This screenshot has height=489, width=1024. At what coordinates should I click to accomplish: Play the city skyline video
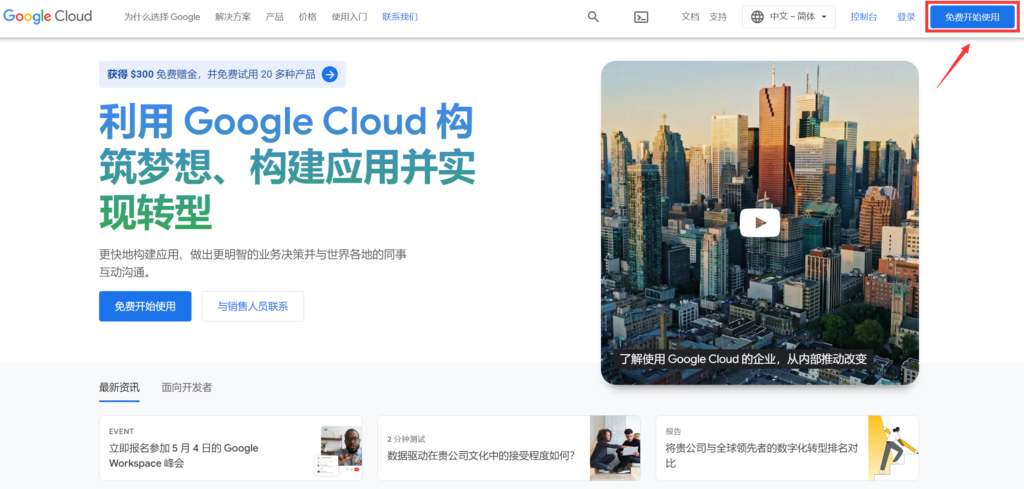(x=760, y=223)
